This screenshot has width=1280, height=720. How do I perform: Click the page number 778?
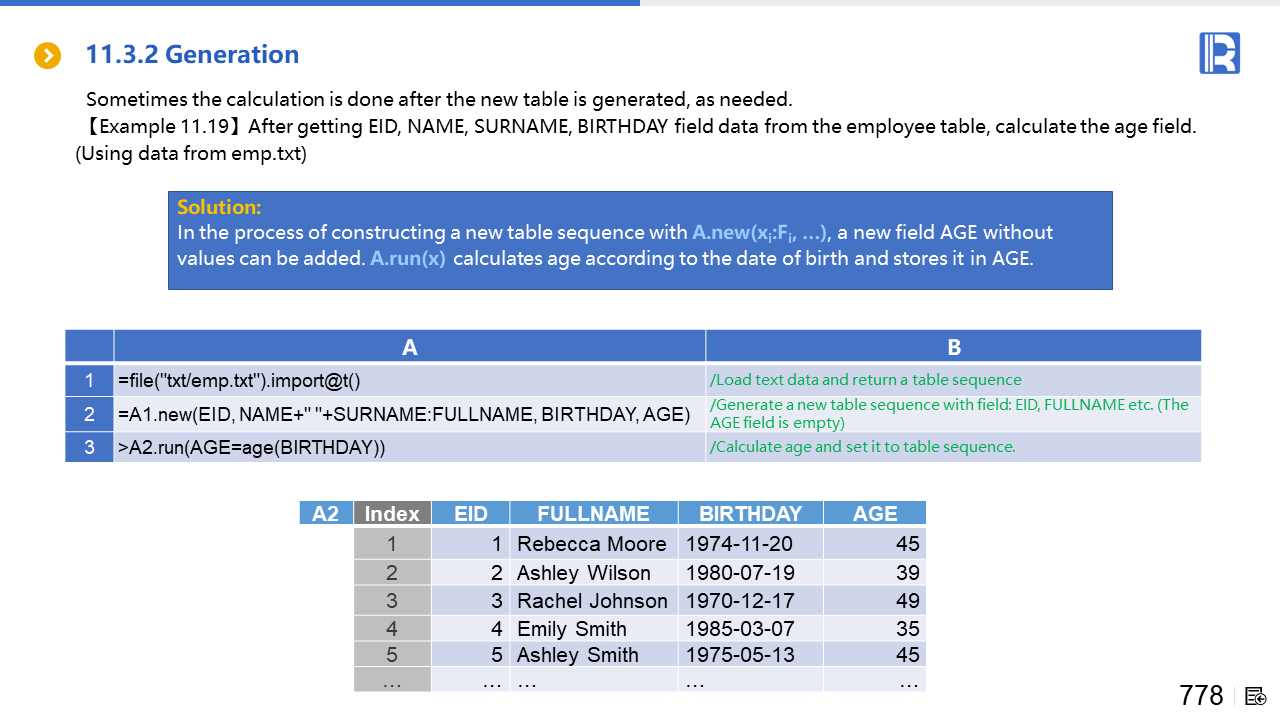click(x=1201, y=696)
